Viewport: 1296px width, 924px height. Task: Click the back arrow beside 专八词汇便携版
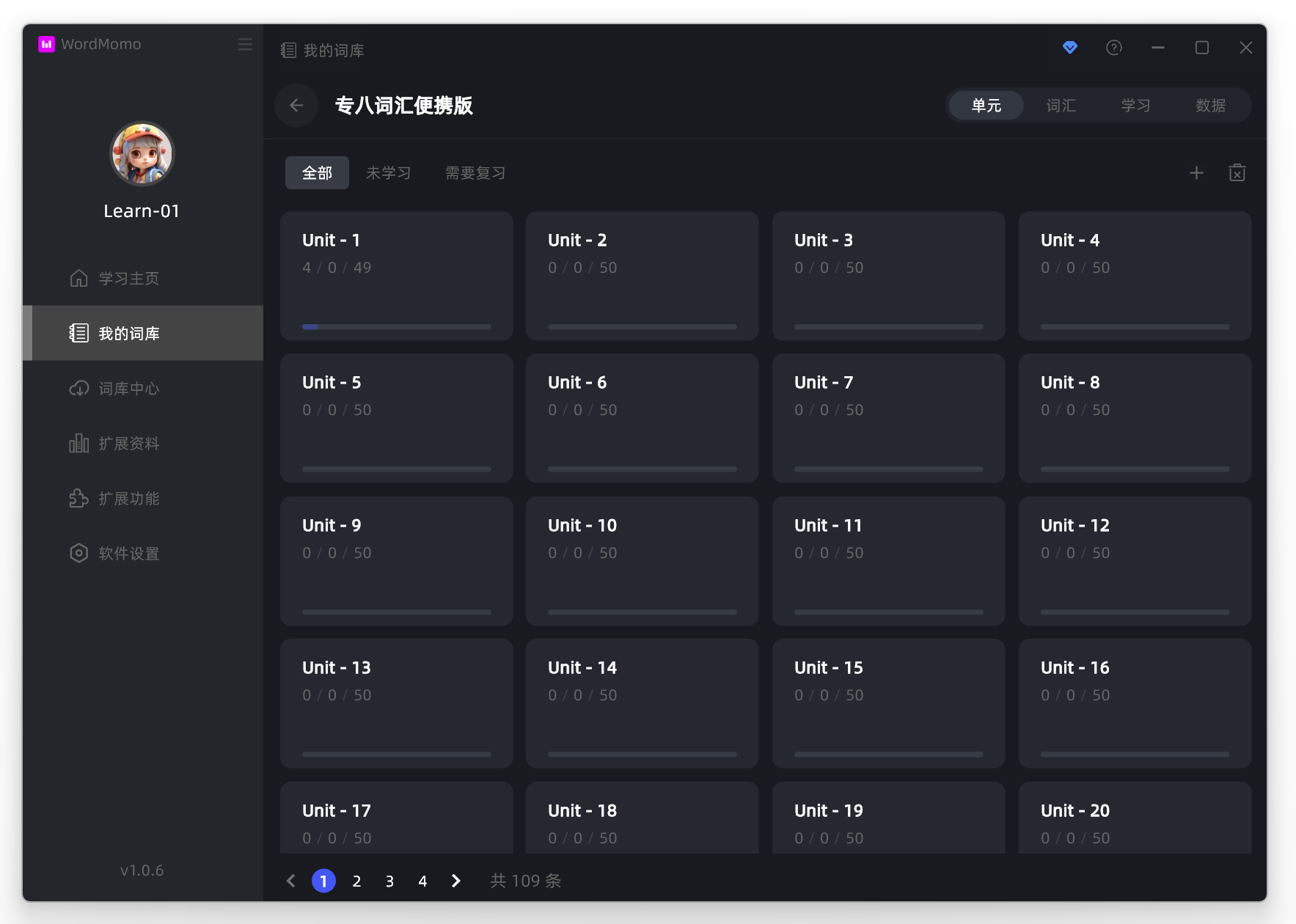click(x=296, y=106)
